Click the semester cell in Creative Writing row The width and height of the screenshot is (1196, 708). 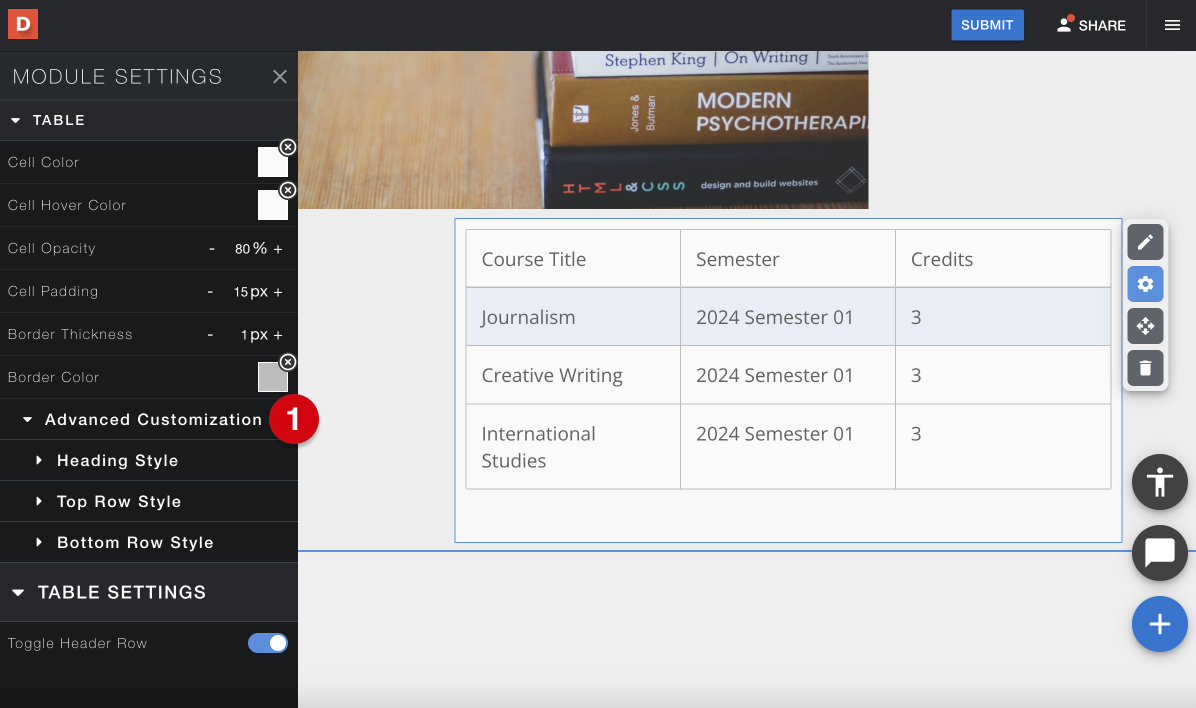click(788, 375)
